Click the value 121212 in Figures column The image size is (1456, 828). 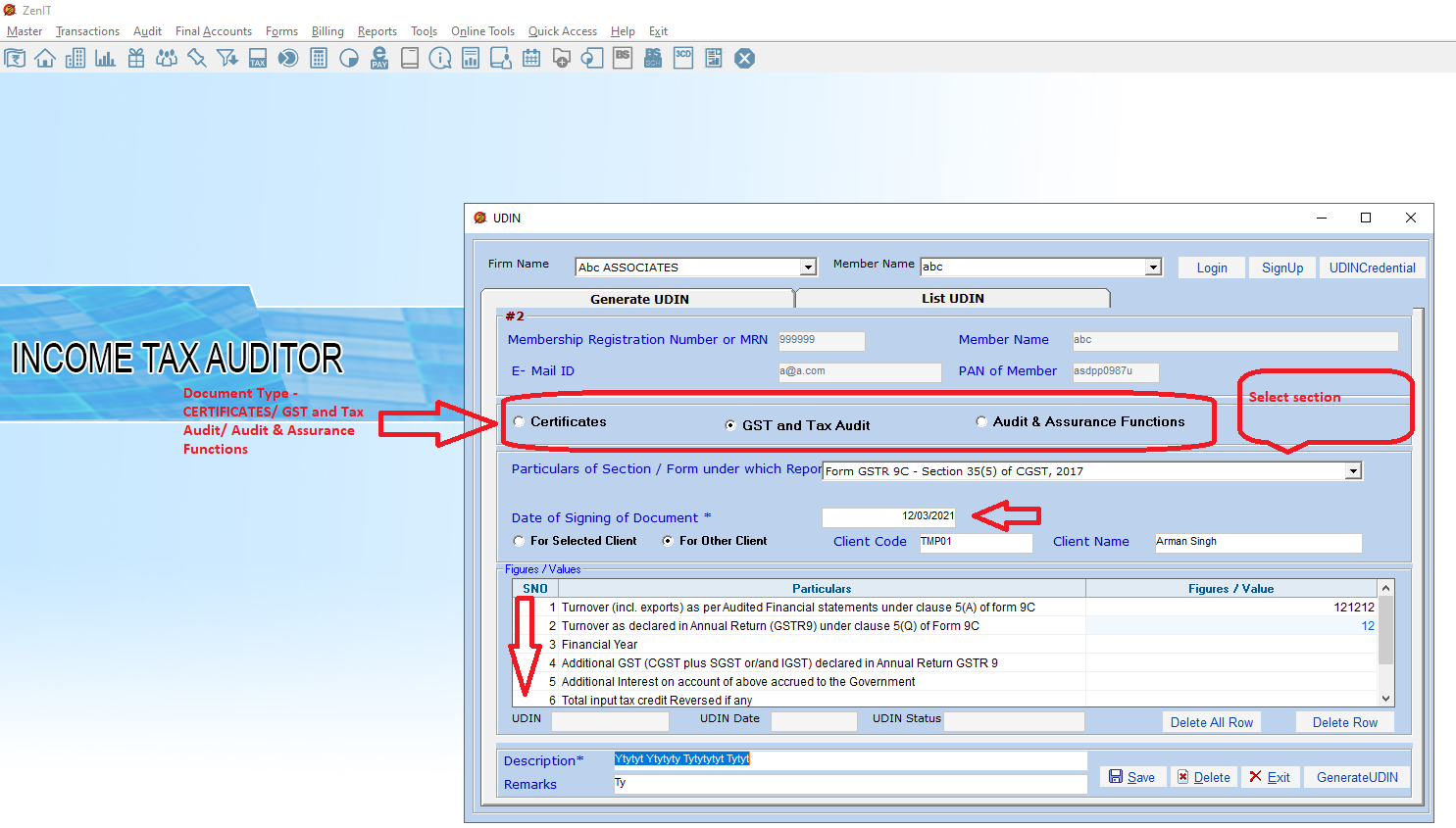click(1354, 608)
